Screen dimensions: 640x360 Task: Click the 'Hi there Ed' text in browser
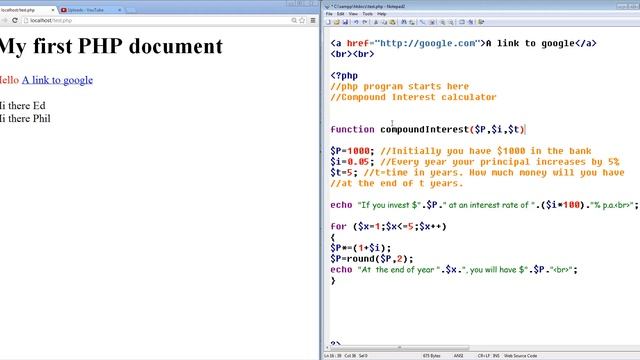pyautogui.click(x=22, y=106)
